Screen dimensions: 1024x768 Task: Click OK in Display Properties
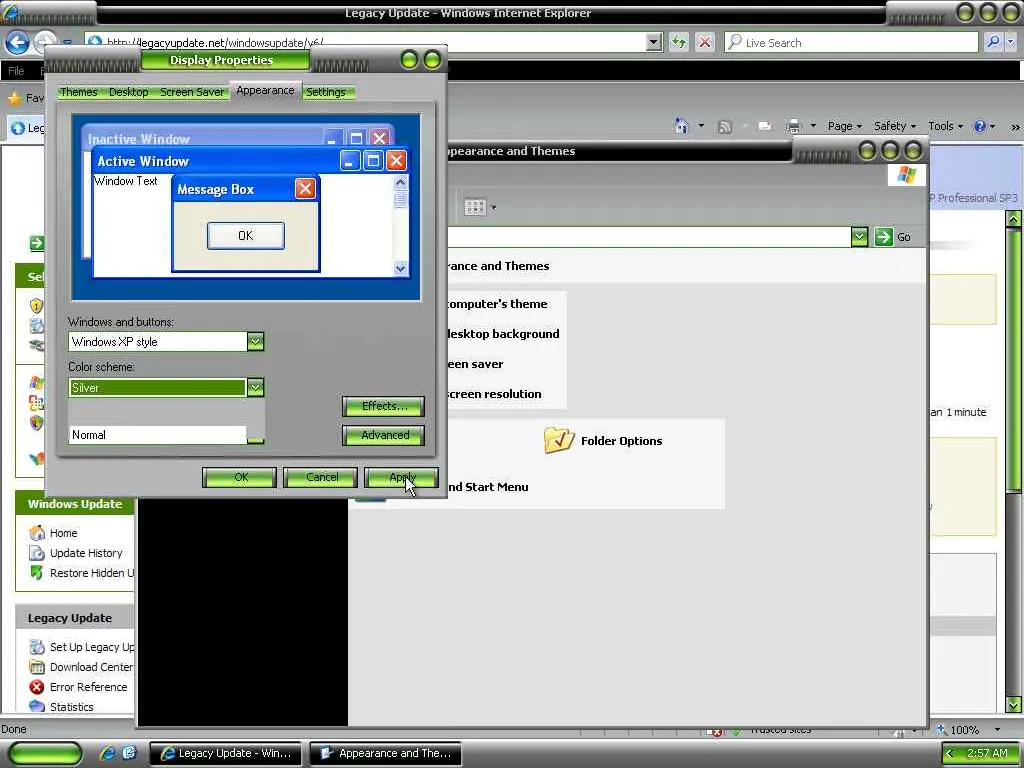point(240,477)
